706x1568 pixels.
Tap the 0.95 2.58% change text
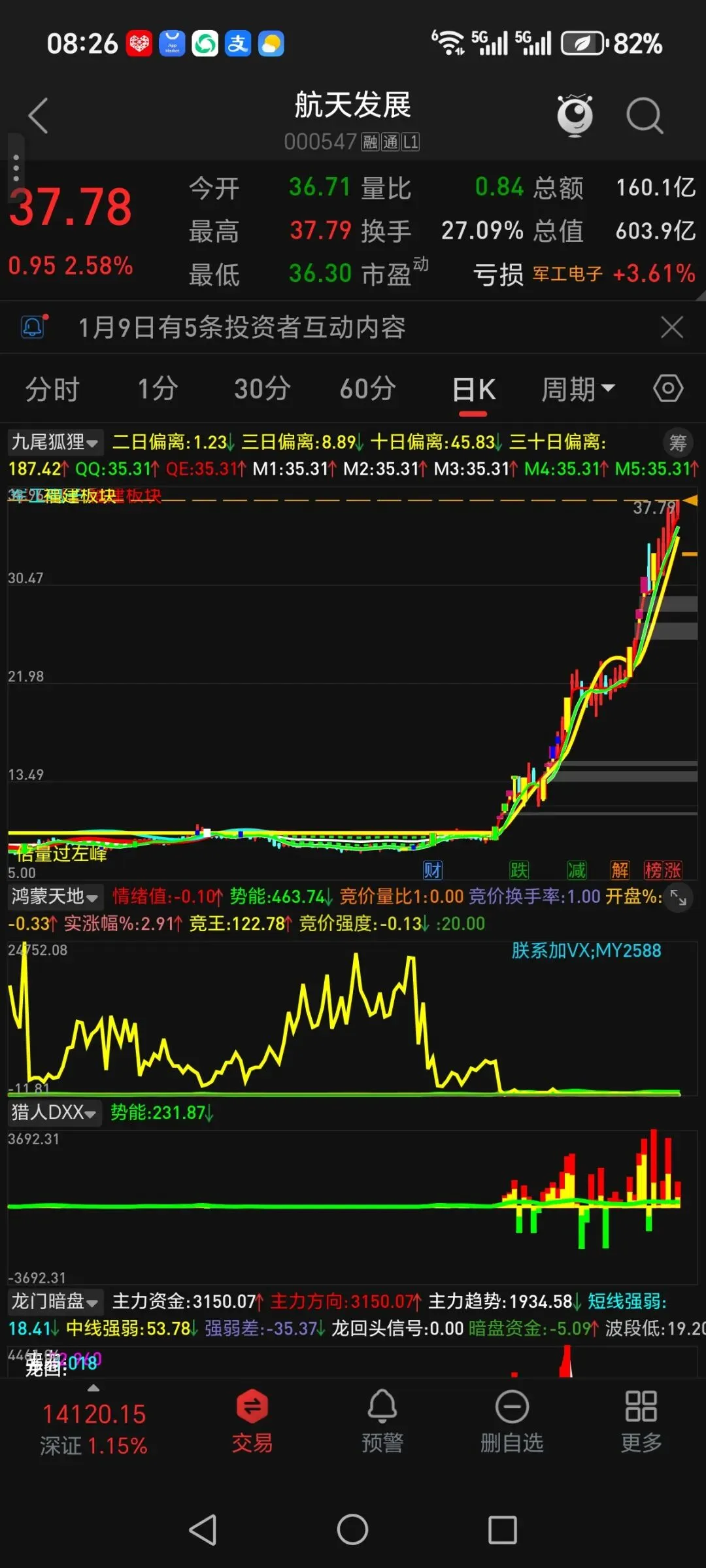(x=71, y=265)
